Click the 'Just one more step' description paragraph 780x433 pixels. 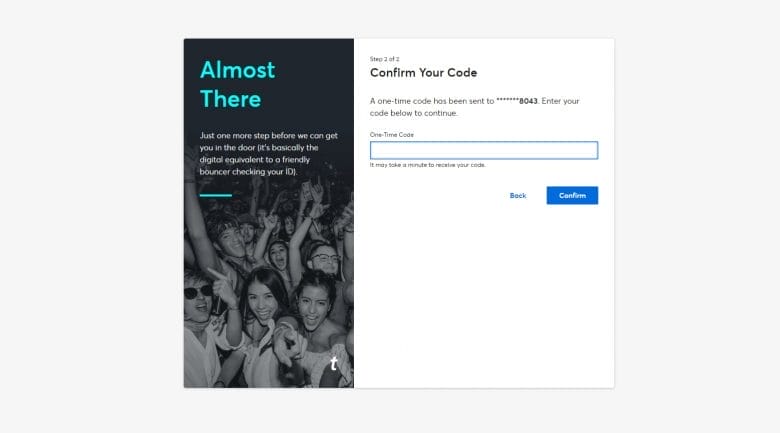point(269,153)
